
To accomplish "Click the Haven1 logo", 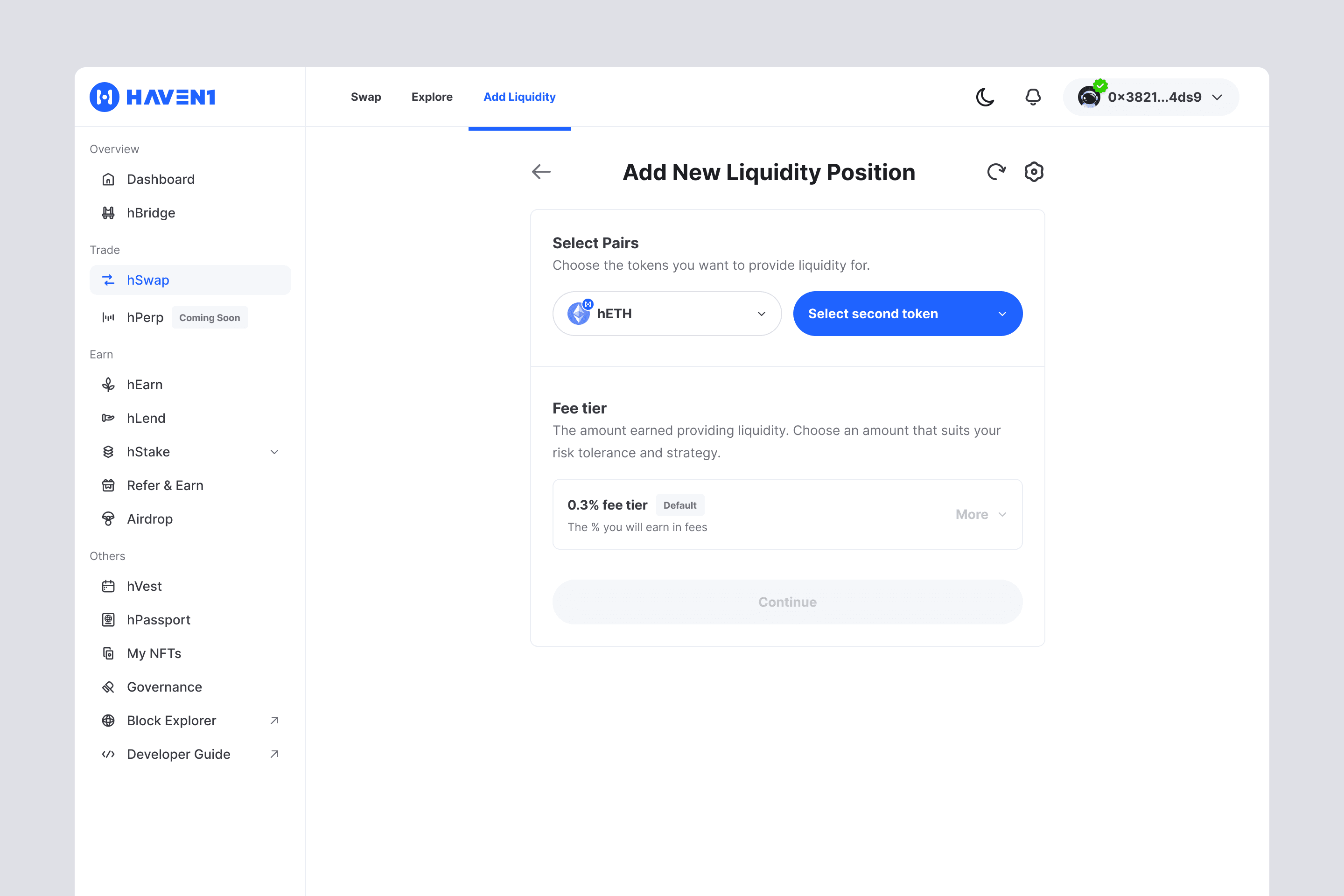I will pyautogui.click(x=153, y=97).
